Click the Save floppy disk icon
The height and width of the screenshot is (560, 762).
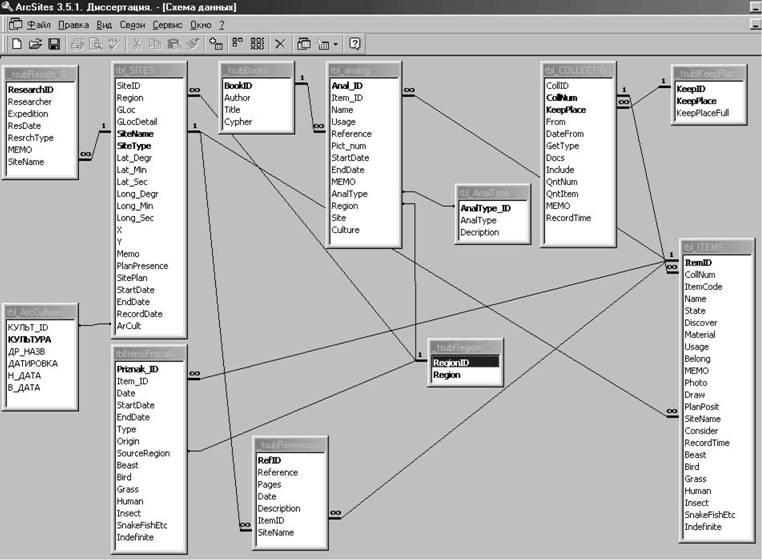[54, 44]
